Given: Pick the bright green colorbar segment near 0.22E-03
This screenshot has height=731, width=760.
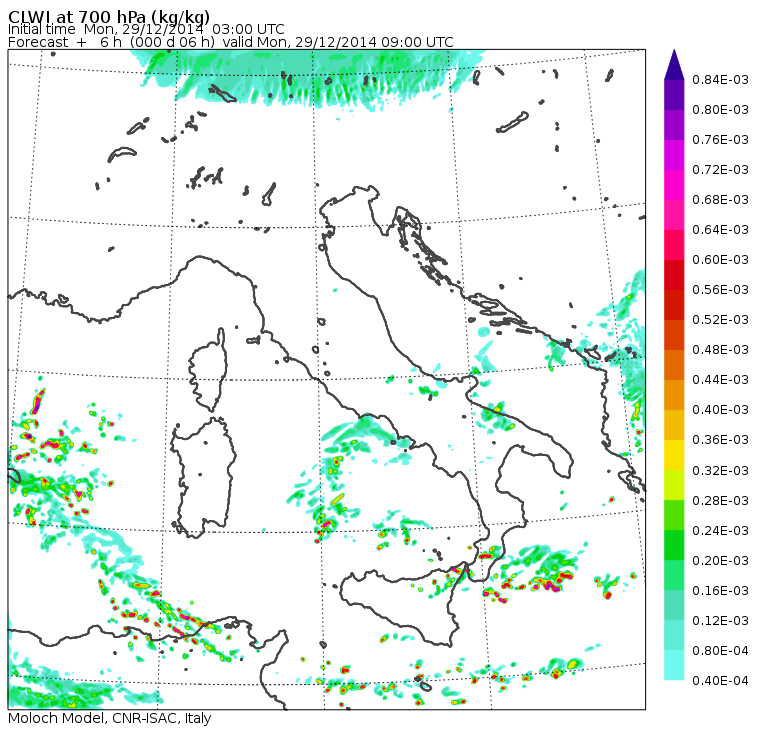Looking at the screenshot, I should [674, 545].
